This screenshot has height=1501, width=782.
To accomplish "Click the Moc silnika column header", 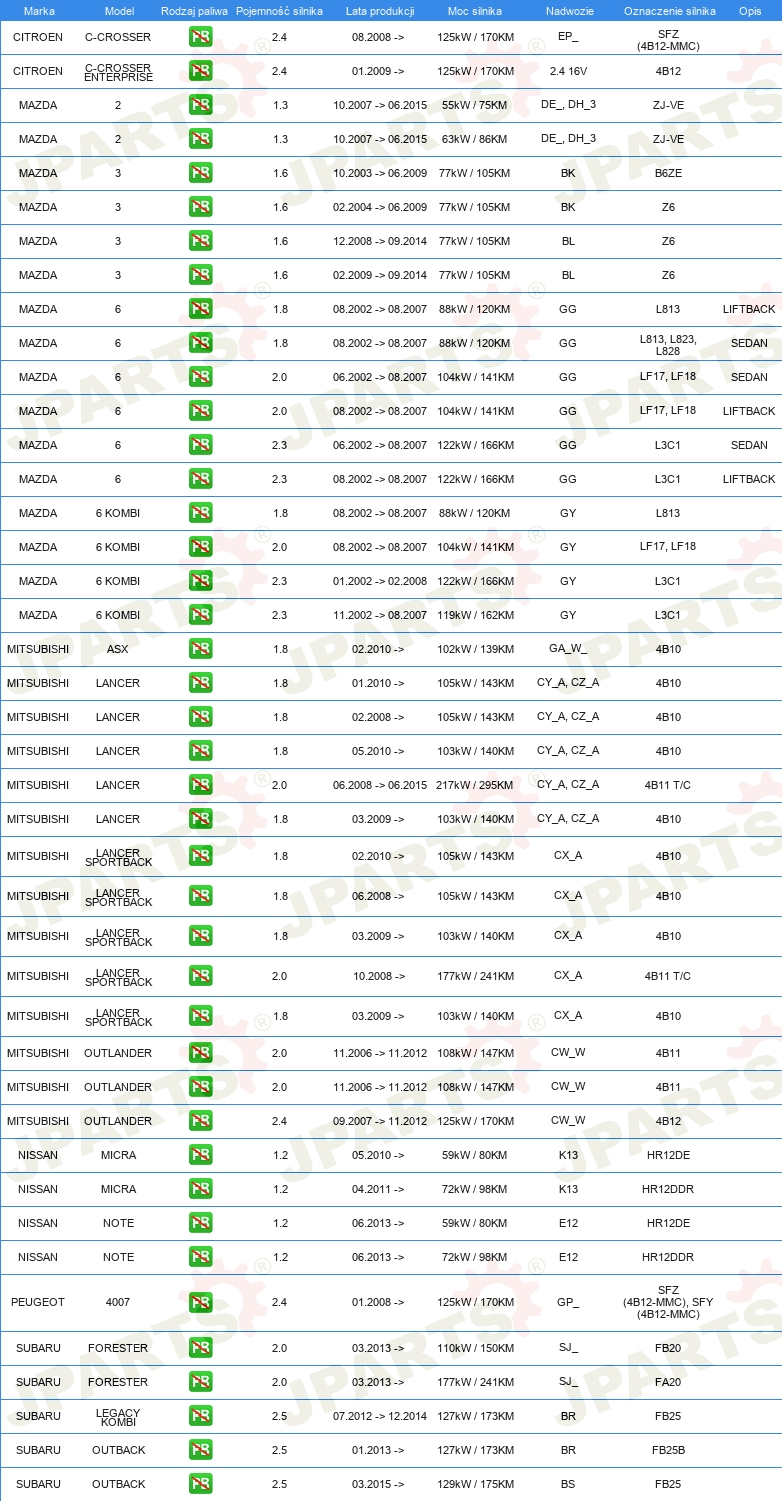I will pyautogui.click(x=475, y=11).
